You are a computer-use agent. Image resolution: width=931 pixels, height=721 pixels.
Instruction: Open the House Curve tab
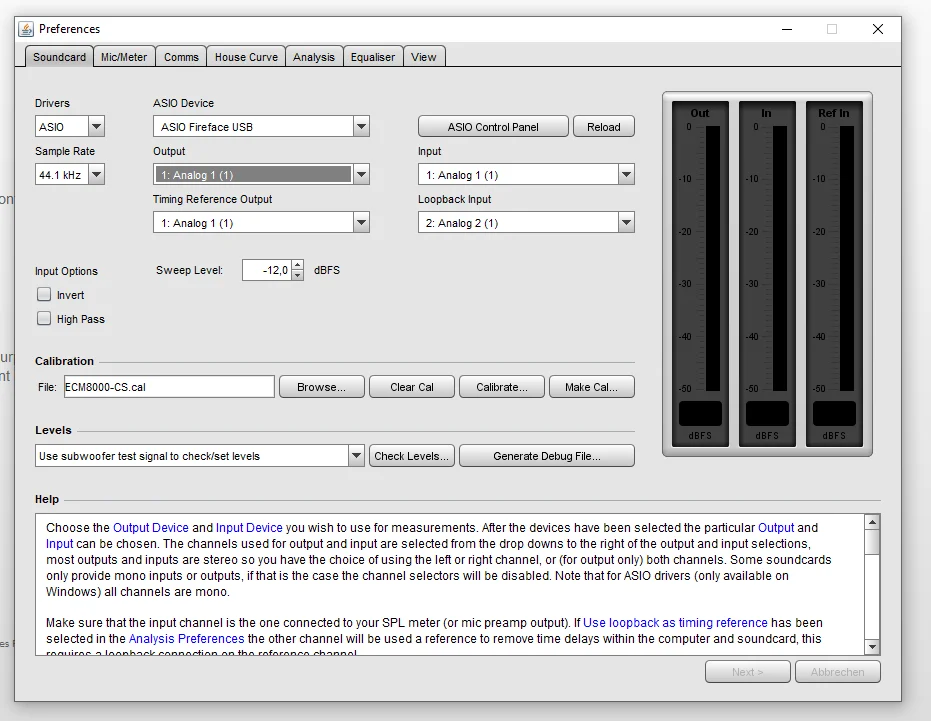pyautogui.click(x=246, y=57)
